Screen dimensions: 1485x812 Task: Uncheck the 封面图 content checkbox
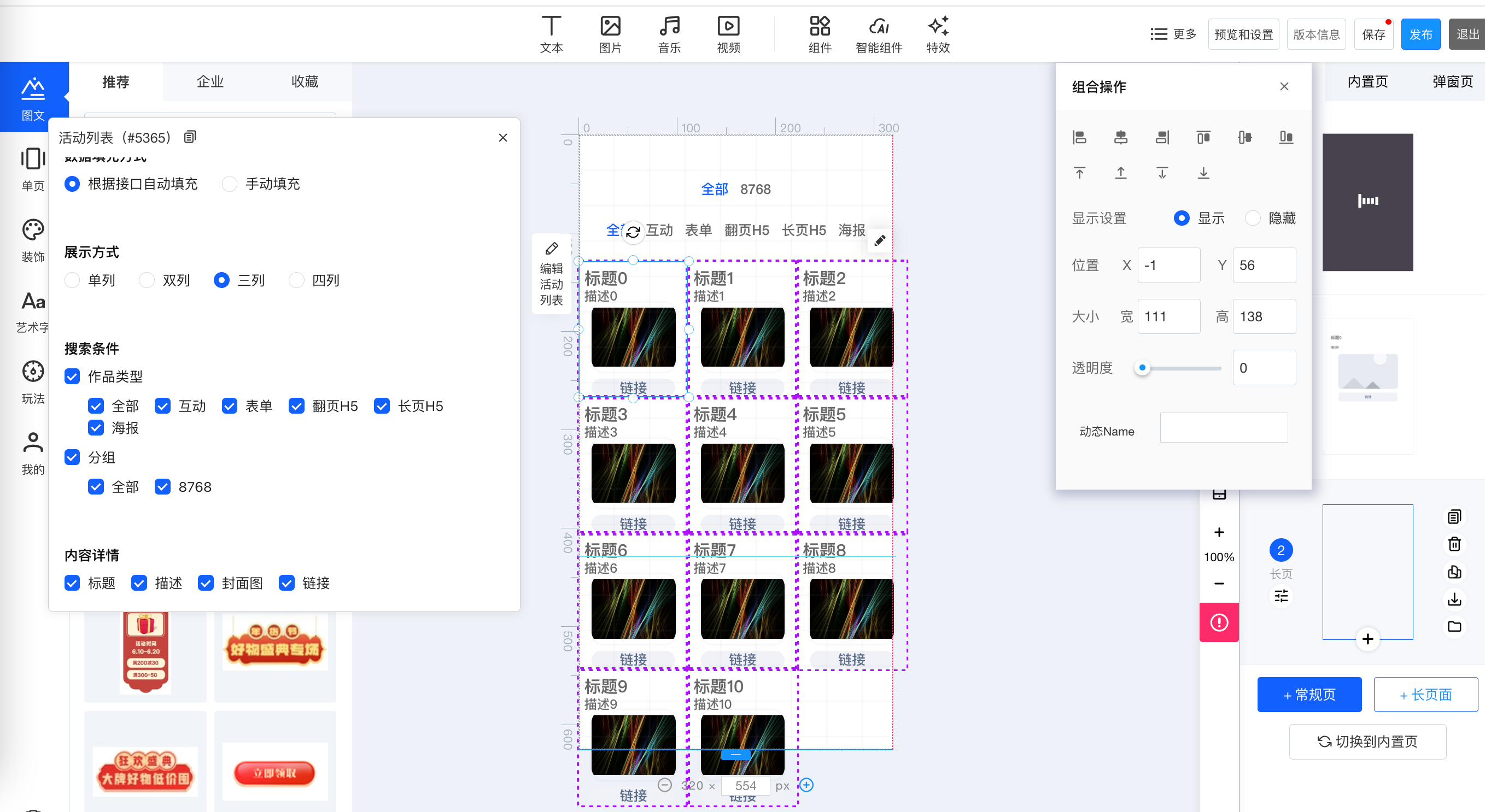(x=206, y=583)
